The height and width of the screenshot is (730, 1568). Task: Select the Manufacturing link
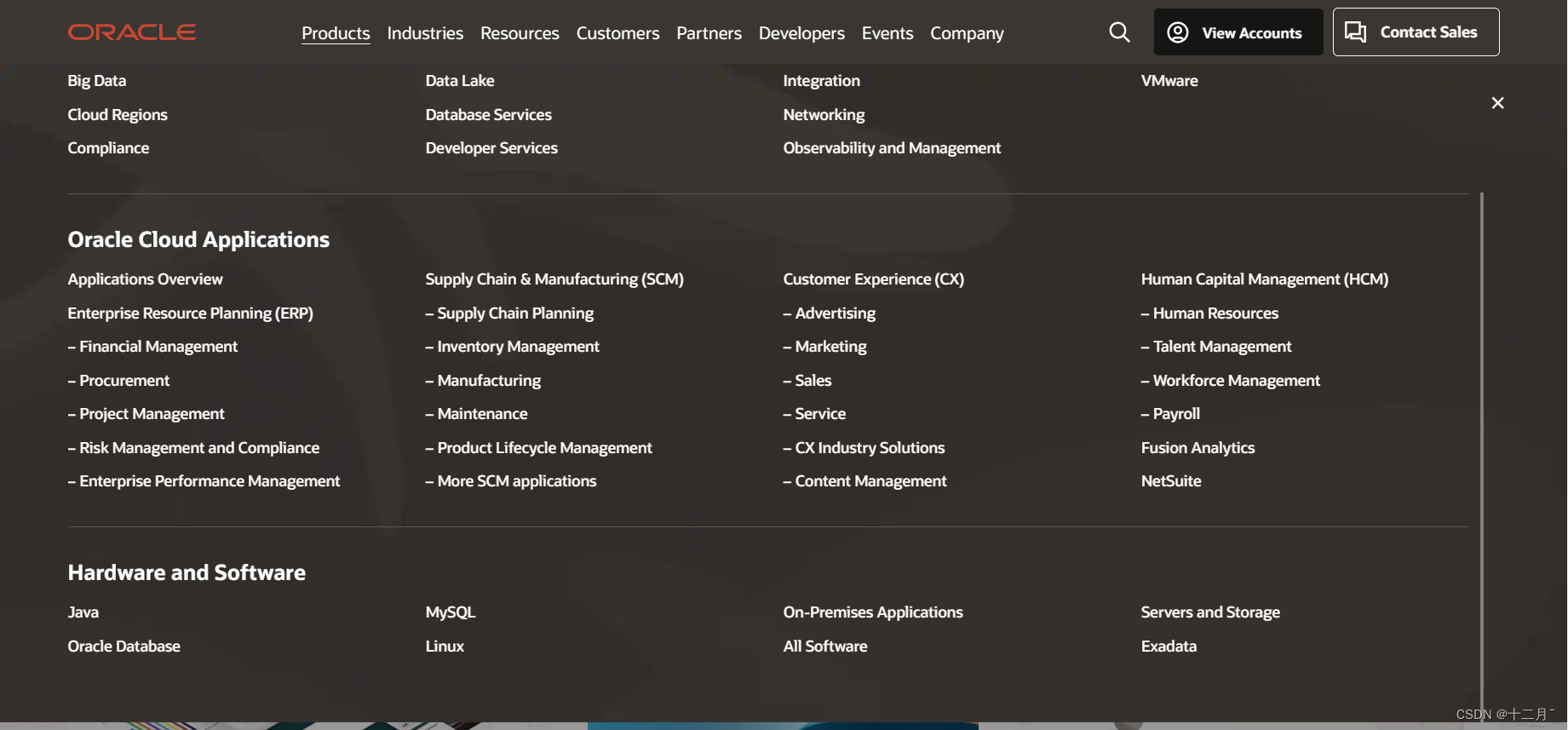(483, 381)
